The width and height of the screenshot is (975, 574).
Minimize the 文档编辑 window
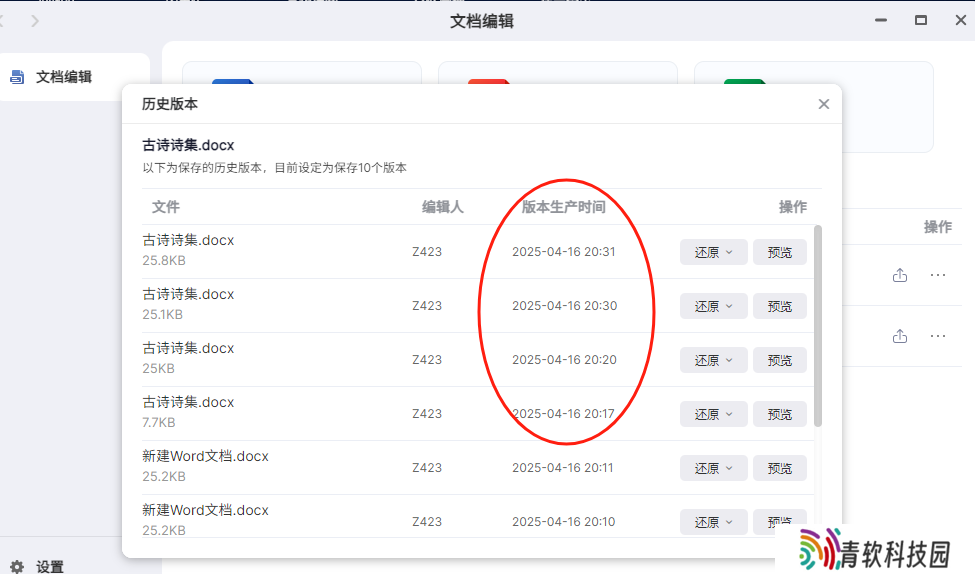pyautogui.click(x=881, y=21)
